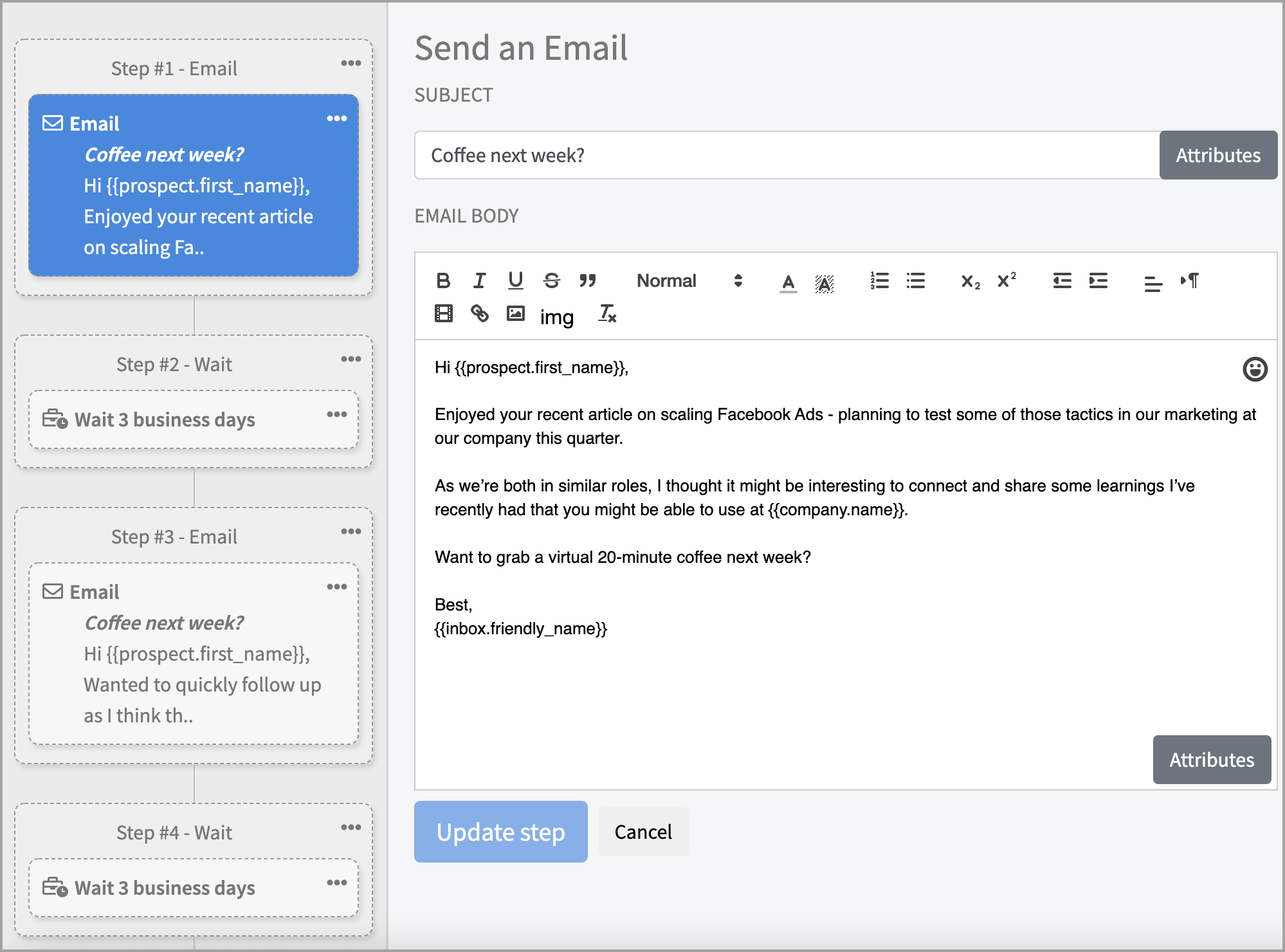The width and height of the screenshot is (1285, 952).
Task: Clear formatting with the Tx icon
Action: coord(607,314)
